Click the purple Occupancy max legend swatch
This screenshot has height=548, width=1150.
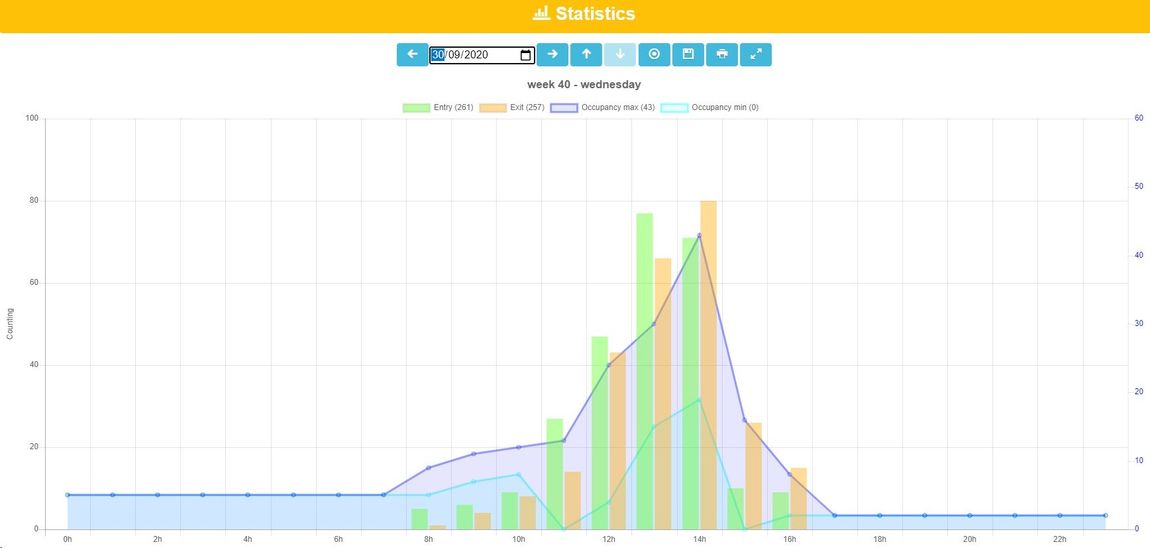pyautogui.click(x=563, y=108)
